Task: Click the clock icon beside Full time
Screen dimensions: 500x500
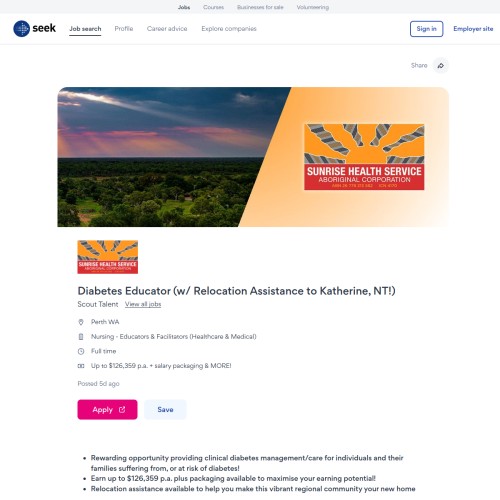Action: pos(81,351)
